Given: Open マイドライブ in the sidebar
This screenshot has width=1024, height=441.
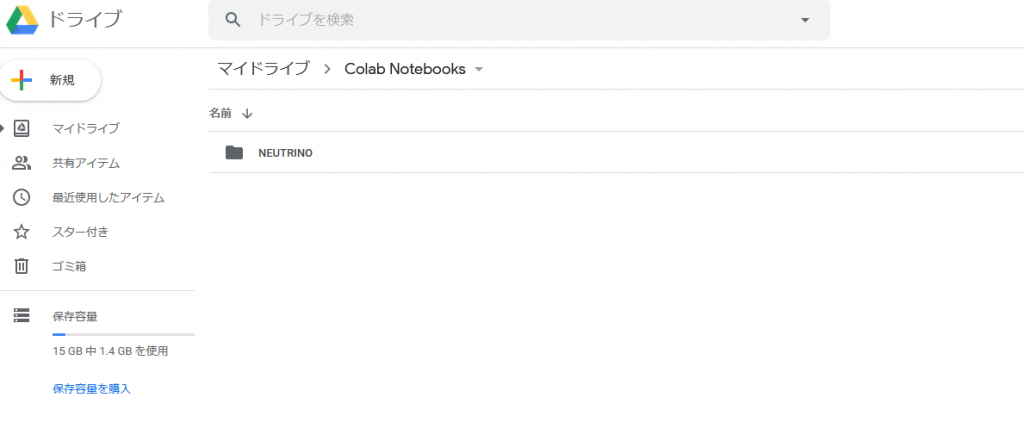Looking at the screenshot, I should (86, 129).
